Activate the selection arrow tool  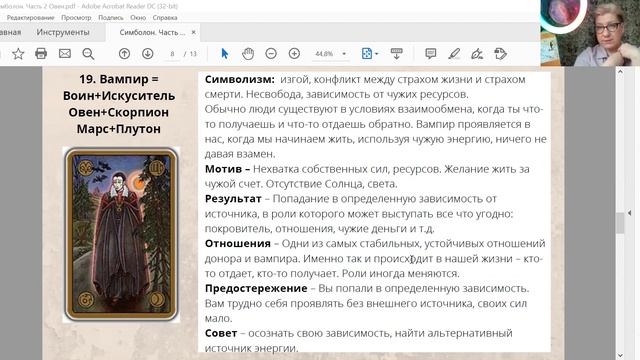[224, 53]
